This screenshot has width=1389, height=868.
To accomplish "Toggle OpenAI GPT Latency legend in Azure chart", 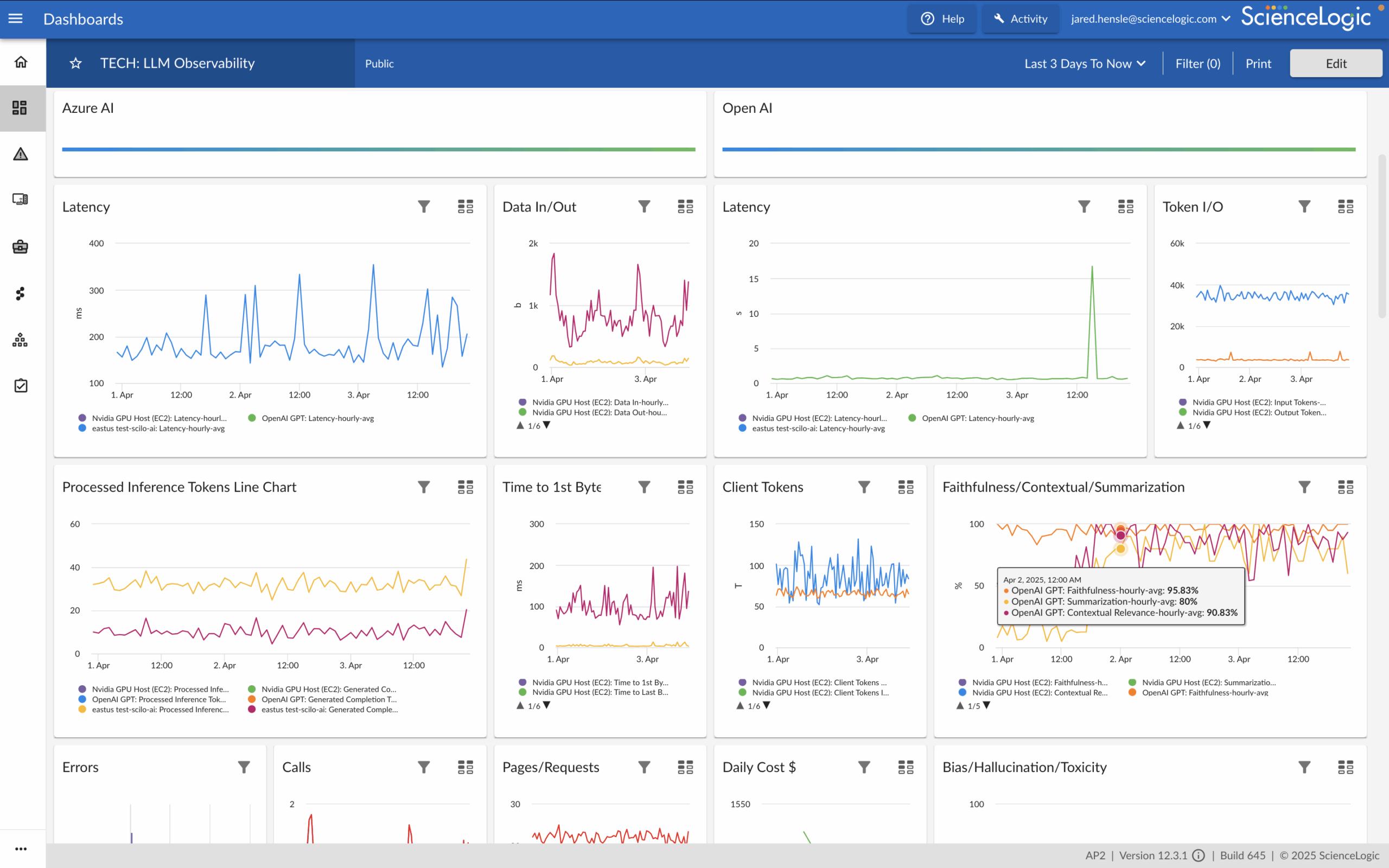I will click(x=317, y=418).
